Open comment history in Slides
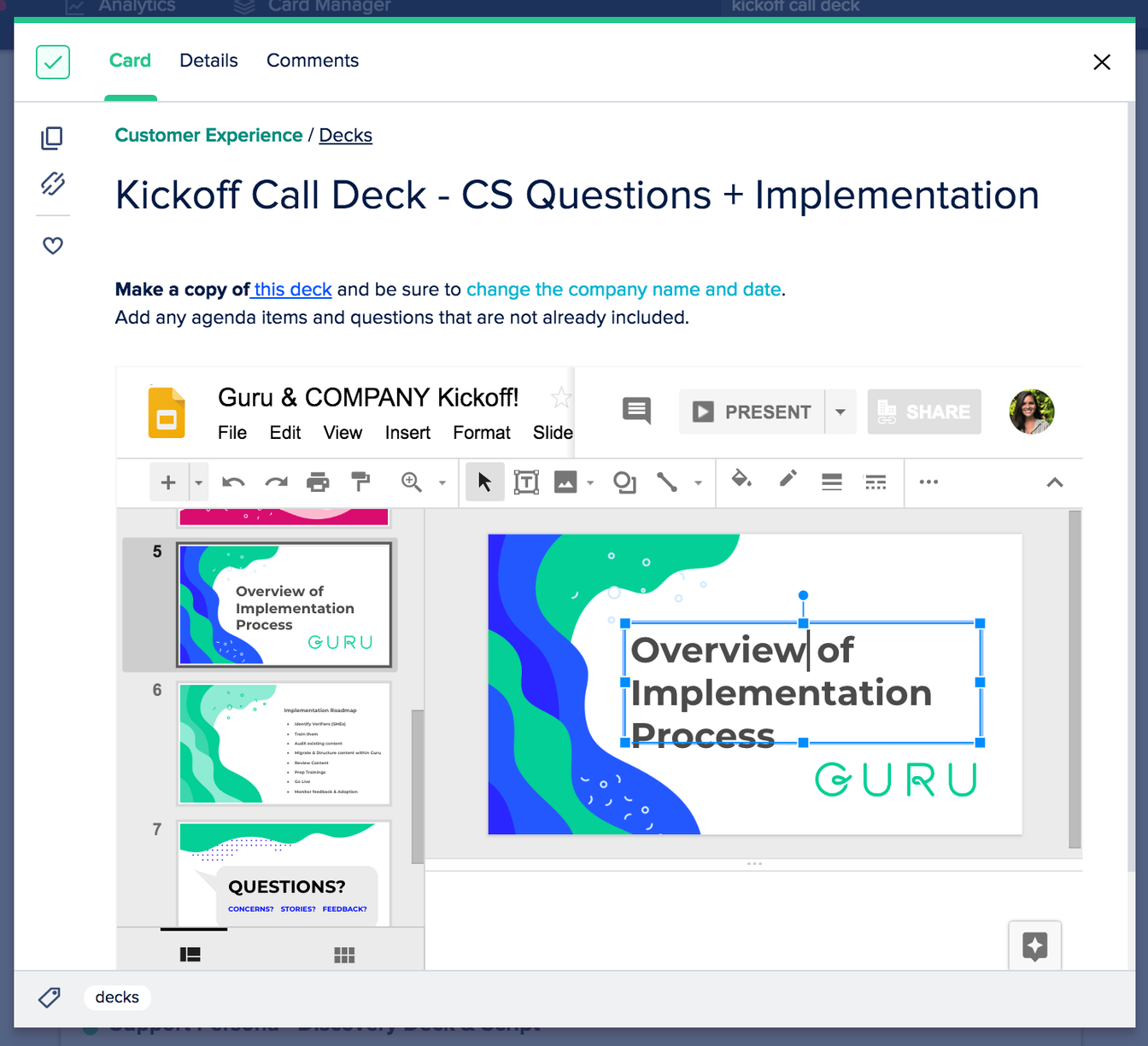The height and width of the screenshot is (1046, 1148). (635, 411)
